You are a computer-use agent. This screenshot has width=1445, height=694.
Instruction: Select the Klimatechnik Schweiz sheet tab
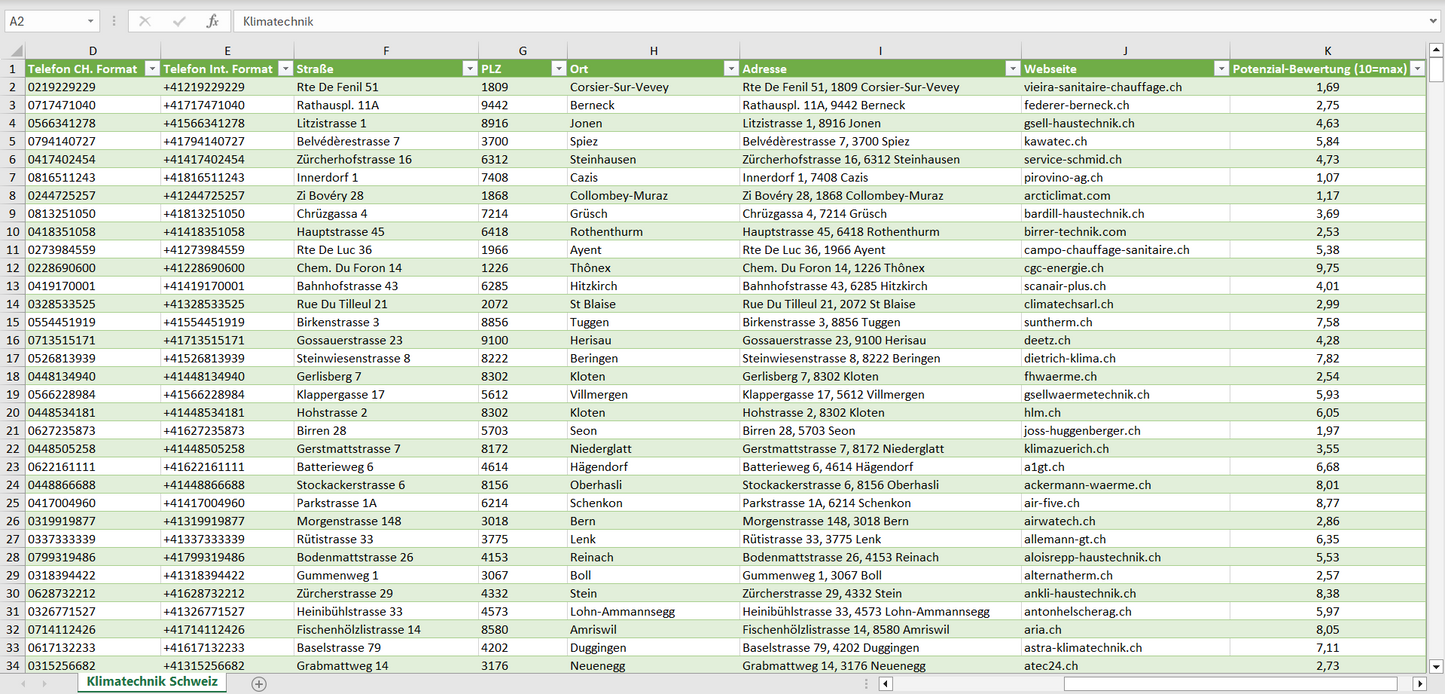(152, 682)
